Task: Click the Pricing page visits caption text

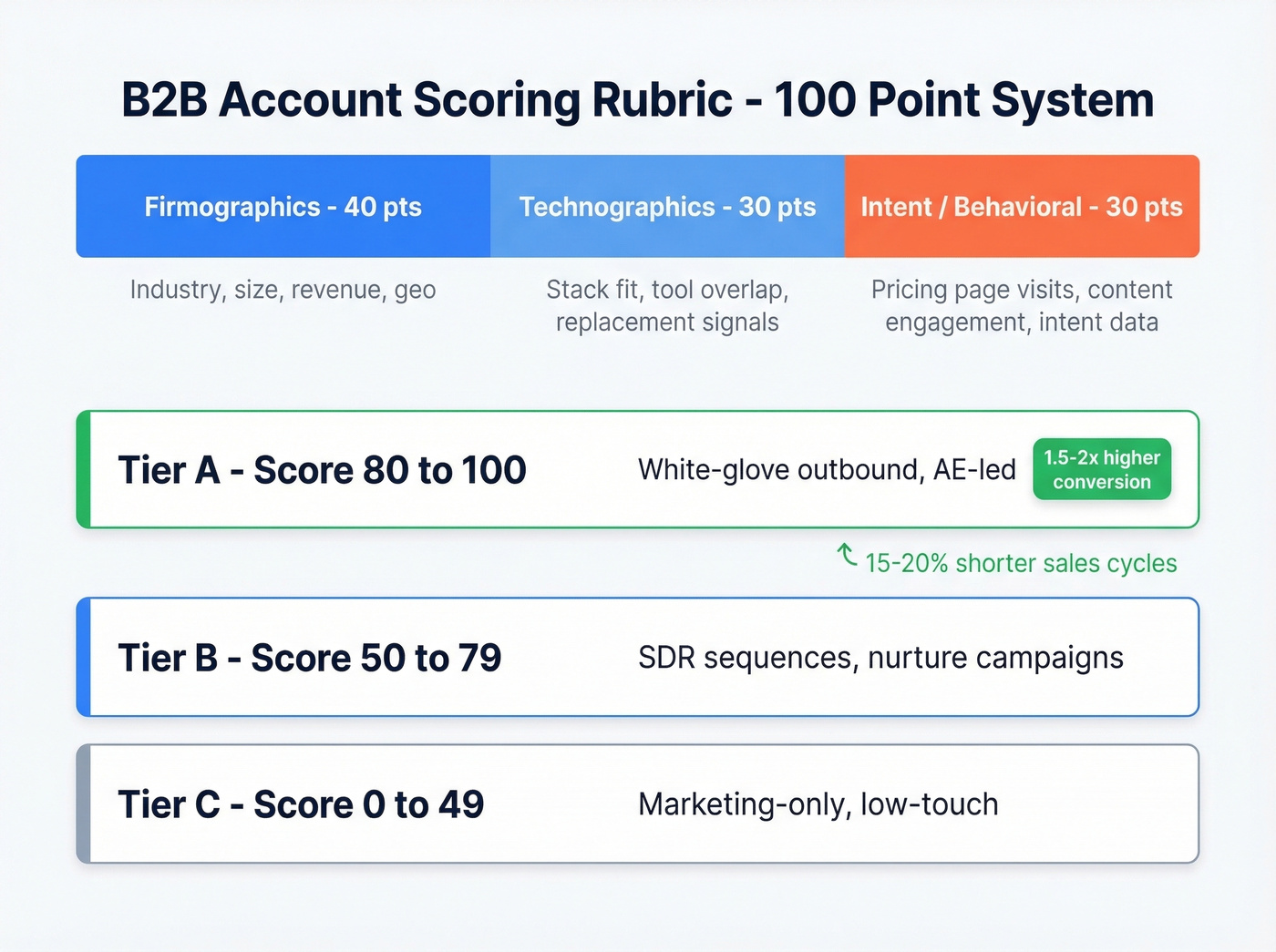Action: tap(1021, 305)
